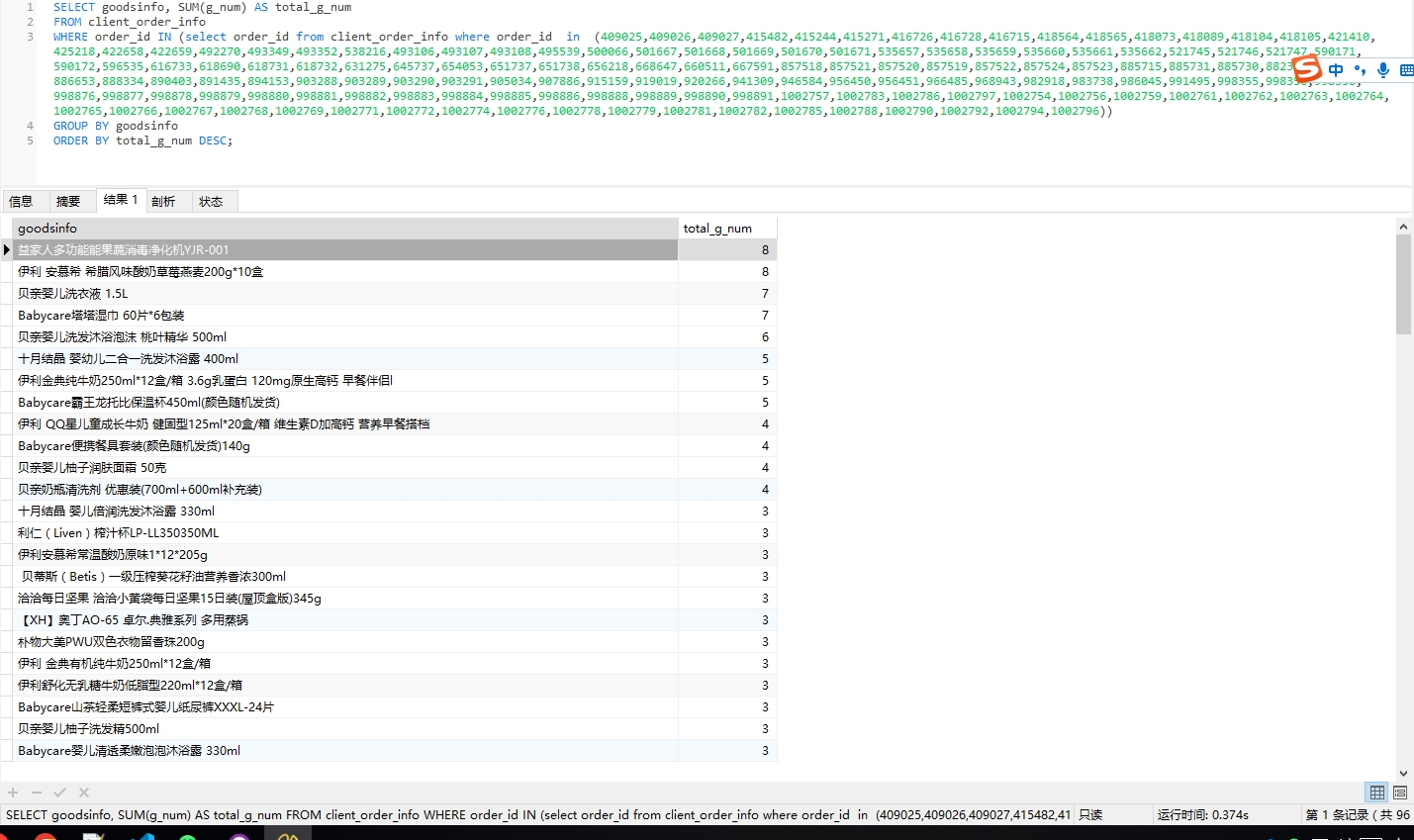Select row 贝亲婴儿柚子润肤面霜 50克
1414x840 pixels.
[x=345, y=468]
